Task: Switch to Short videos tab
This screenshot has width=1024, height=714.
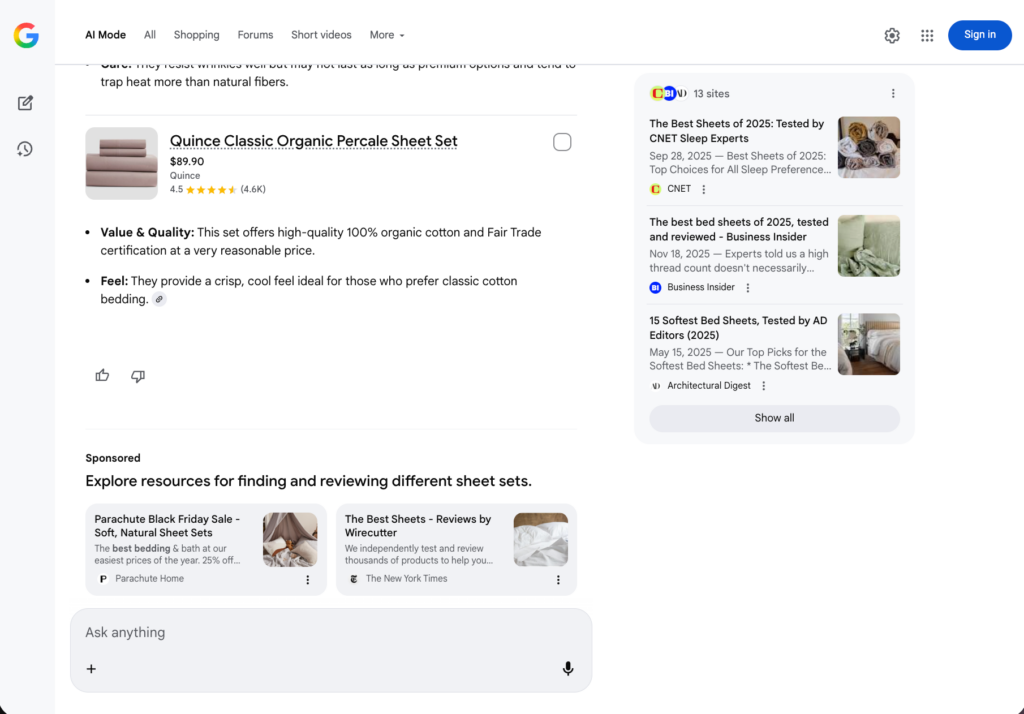Action: click(x=321, y=35)
